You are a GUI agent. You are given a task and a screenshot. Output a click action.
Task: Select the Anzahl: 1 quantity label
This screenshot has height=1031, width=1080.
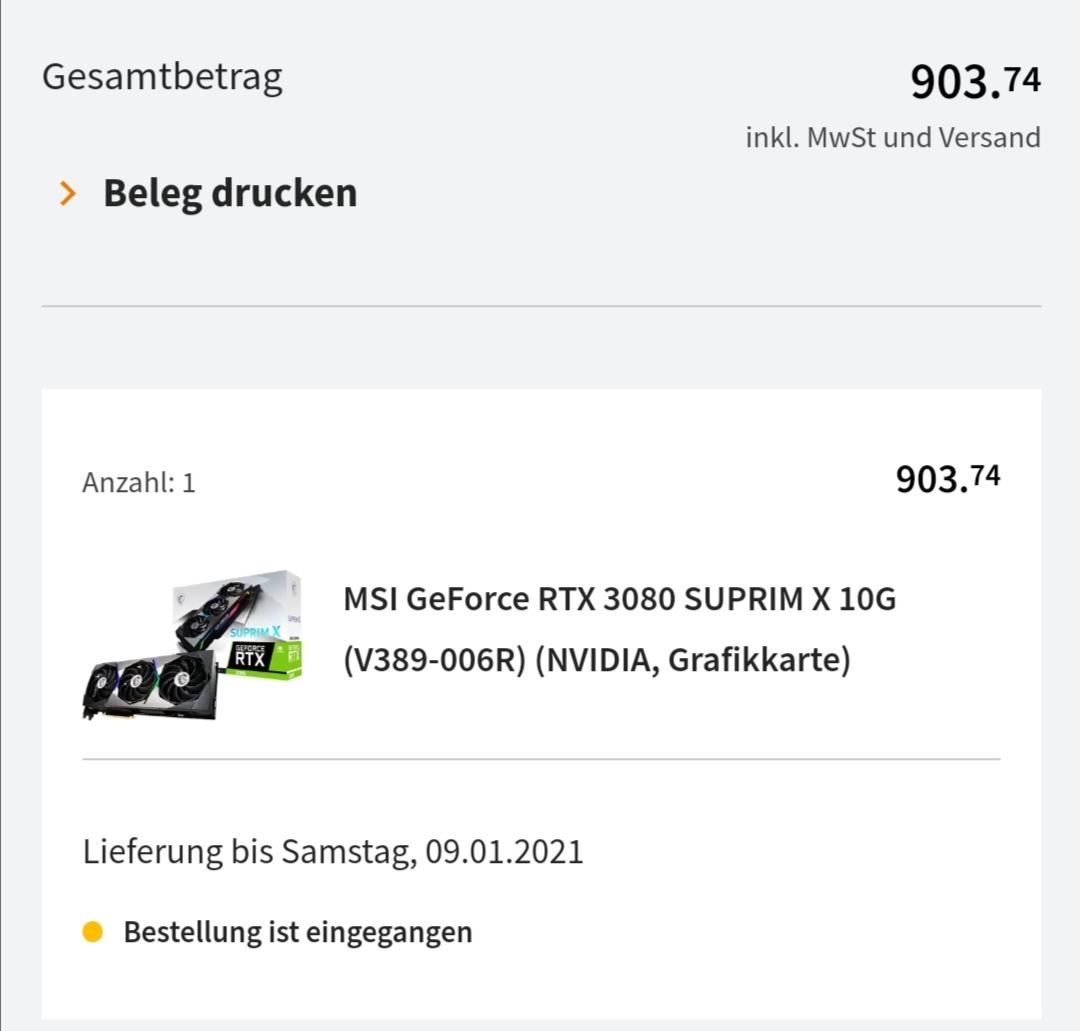[139, 482]
